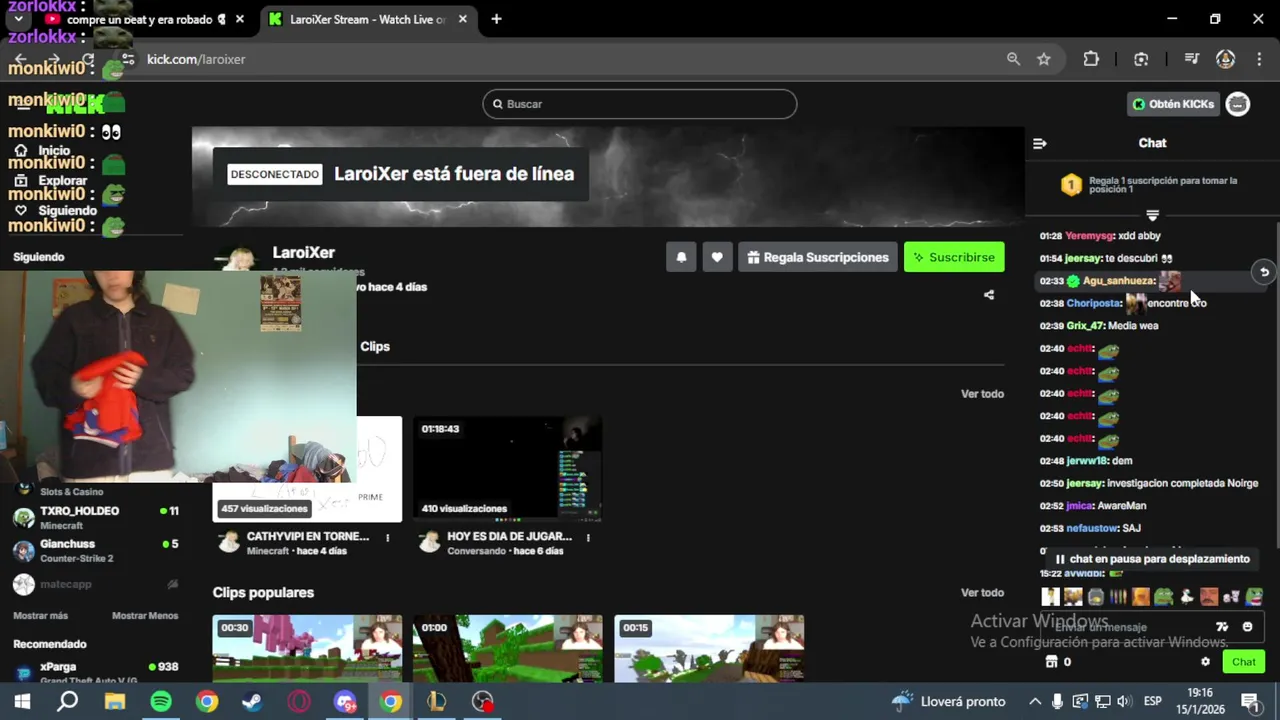Show hidden tray icons chevron
The image size is (1280, 720).
click(1035, 702)
